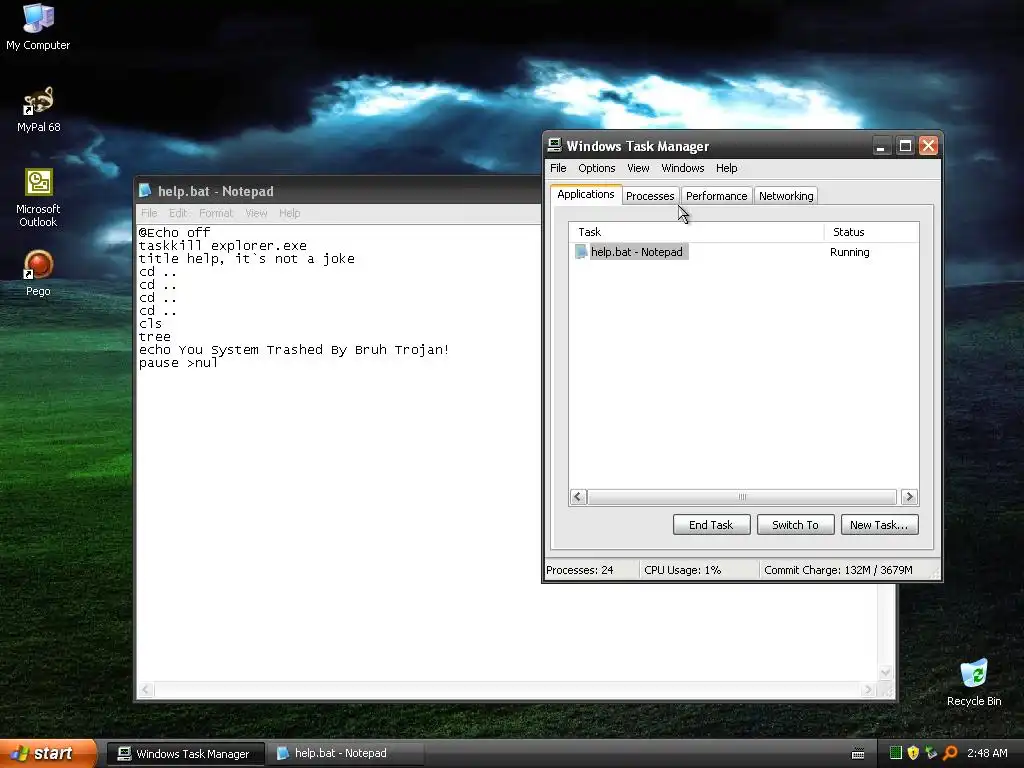Click the Notepad title bar icon
The width and height of the screenshot is (1024, 768).
(145, 191)
